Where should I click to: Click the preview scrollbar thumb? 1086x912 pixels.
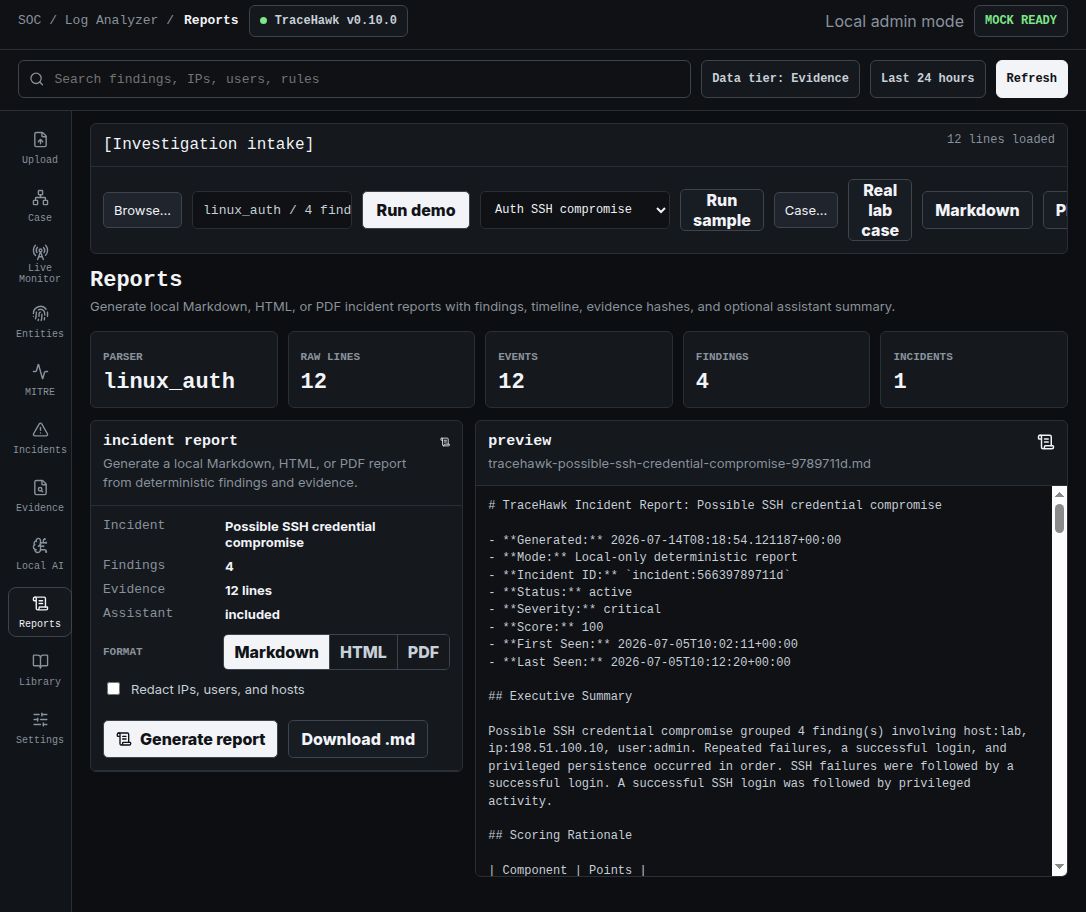(1059, 518)
